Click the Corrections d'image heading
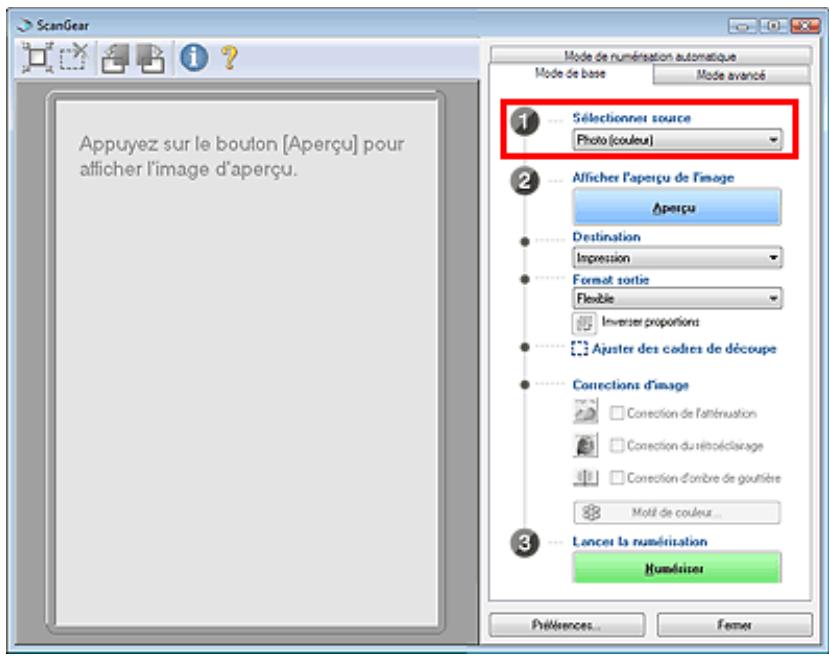829x656 pixels. click(x=630, y=385)
